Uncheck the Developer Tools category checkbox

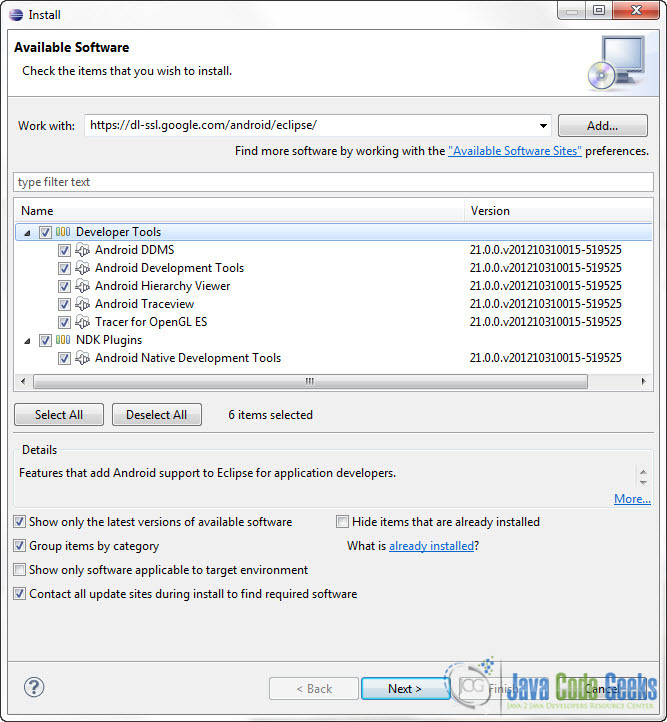[45, 233]
